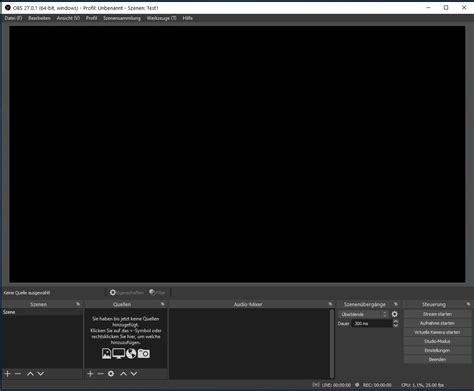
Task: Open the Ansicht menu
Action: click(x=68, y=18)
